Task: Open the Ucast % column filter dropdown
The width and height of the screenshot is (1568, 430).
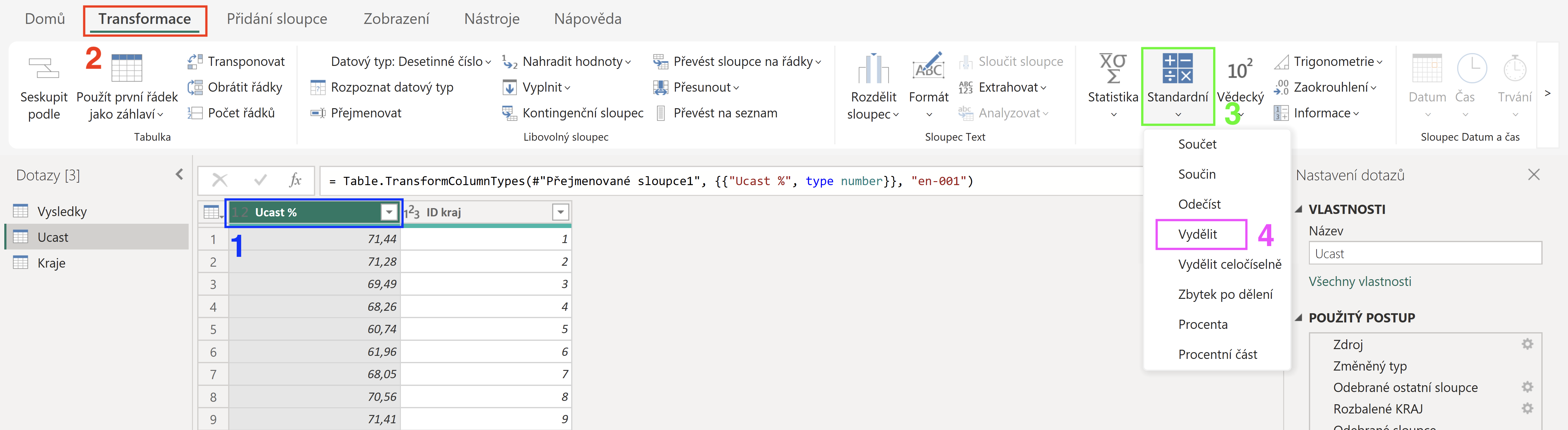Action: pyautogui.click(x=389, y=212)
